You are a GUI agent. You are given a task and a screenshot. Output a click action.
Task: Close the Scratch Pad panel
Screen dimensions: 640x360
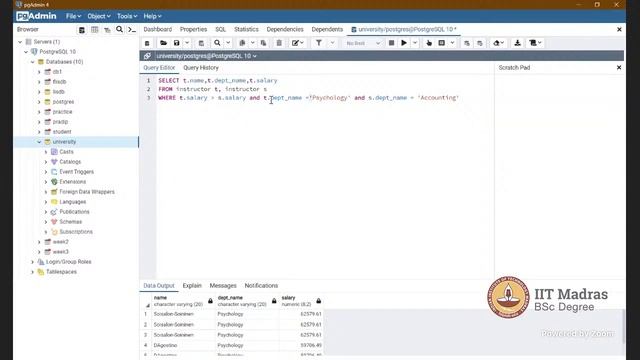tap(619, 68)
